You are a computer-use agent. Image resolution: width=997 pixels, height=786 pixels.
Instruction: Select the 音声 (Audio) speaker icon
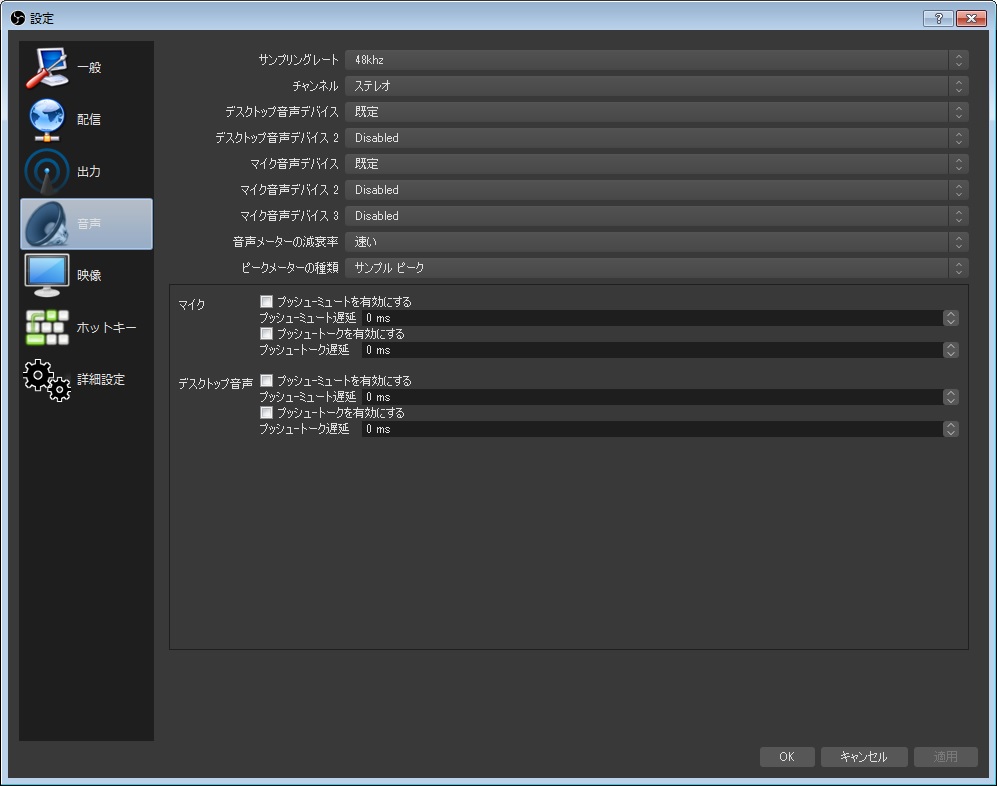[x=46, y=224]
